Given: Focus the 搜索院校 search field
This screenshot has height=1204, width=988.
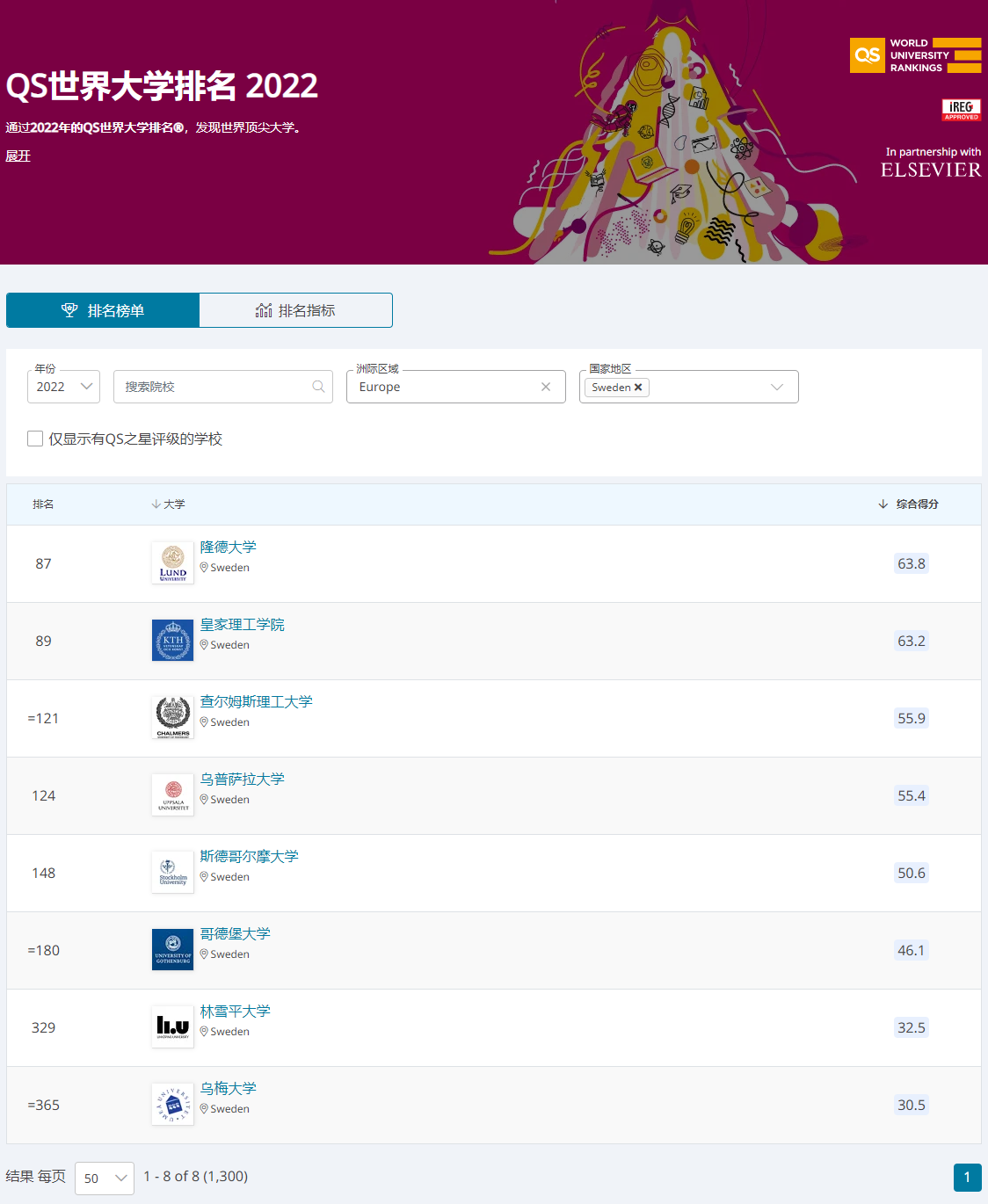Looking at the screenshot, I should [222, 387].
